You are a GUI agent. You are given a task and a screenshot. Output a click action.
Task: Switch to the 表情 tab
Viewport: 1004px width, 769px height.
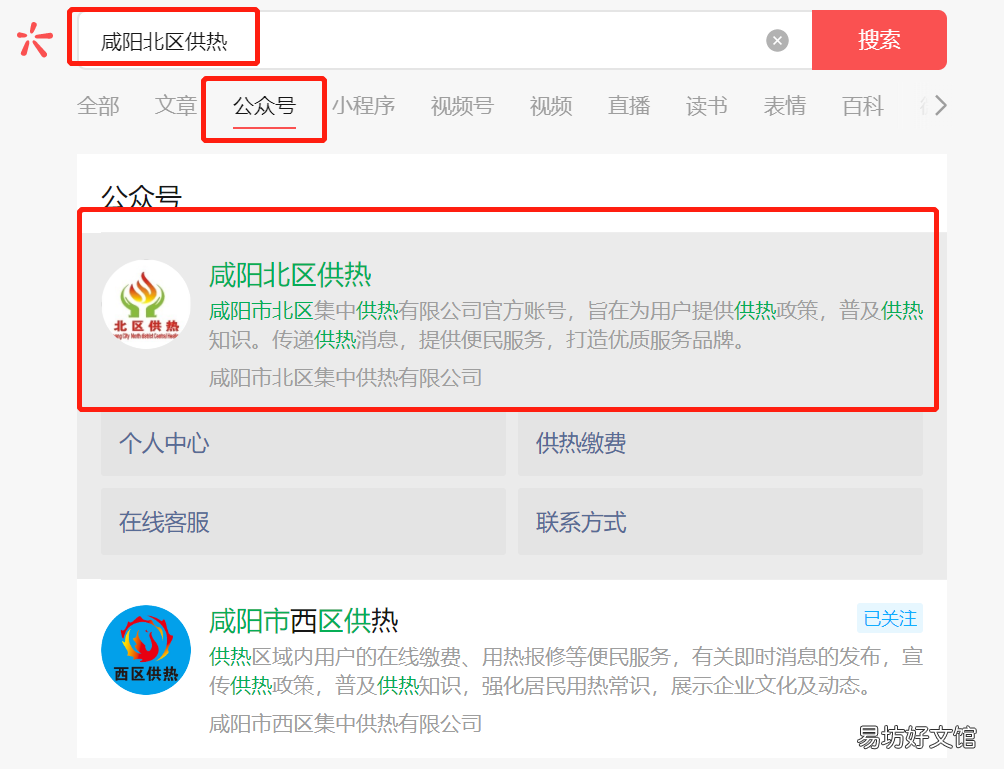pyautogui.click(x=784, y=106)
